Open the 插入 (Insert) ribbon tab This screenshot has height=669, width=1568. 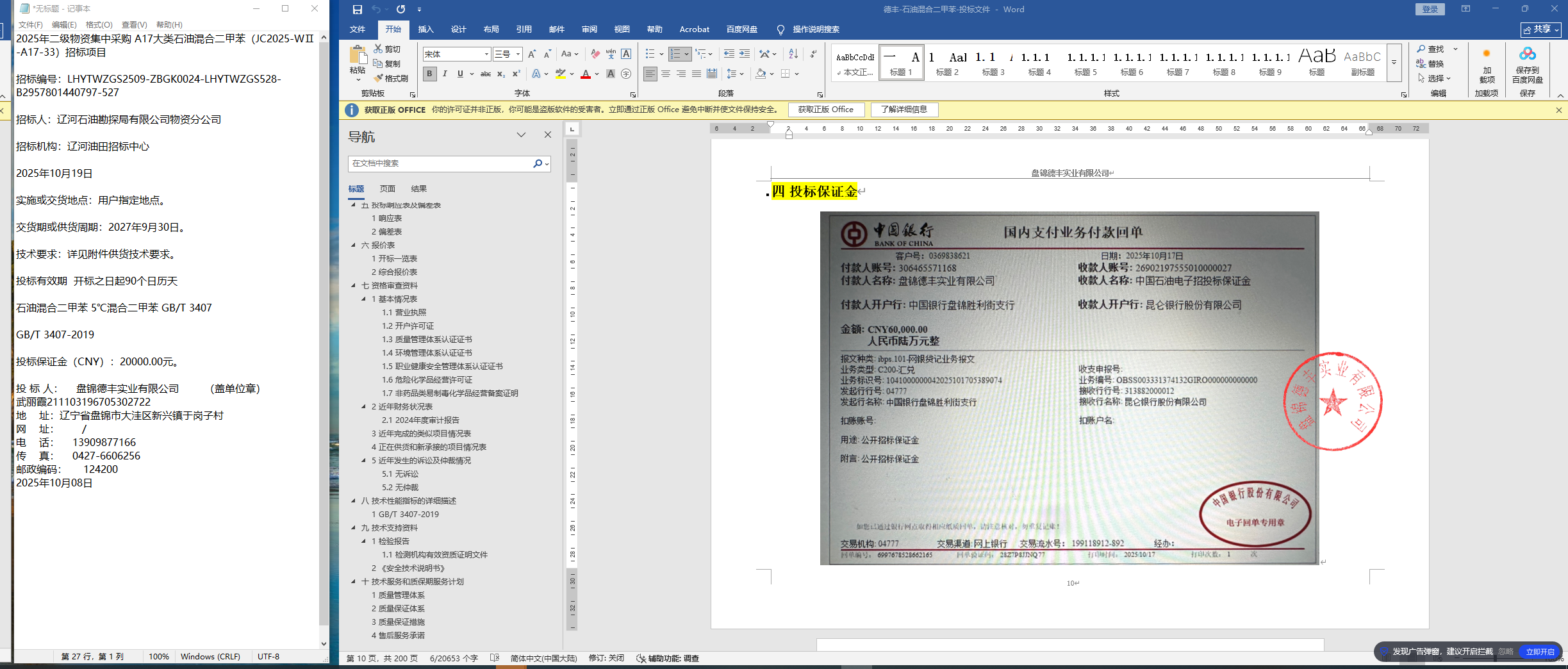pyautogui.click(x=425, y=29)
